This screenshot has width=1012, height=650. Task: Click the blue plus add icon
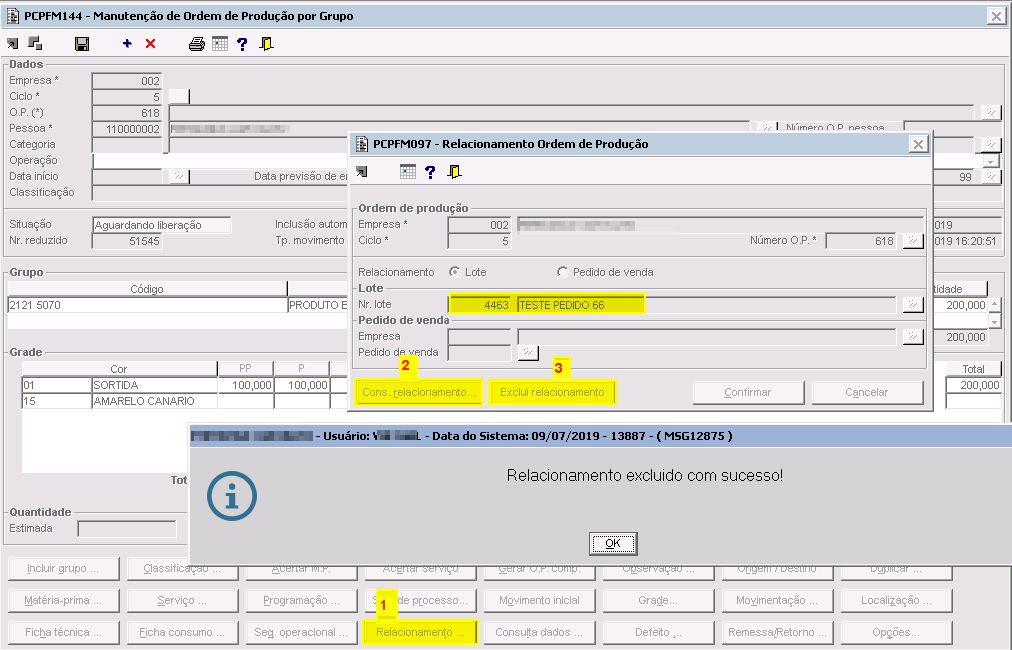coord(127,43)
